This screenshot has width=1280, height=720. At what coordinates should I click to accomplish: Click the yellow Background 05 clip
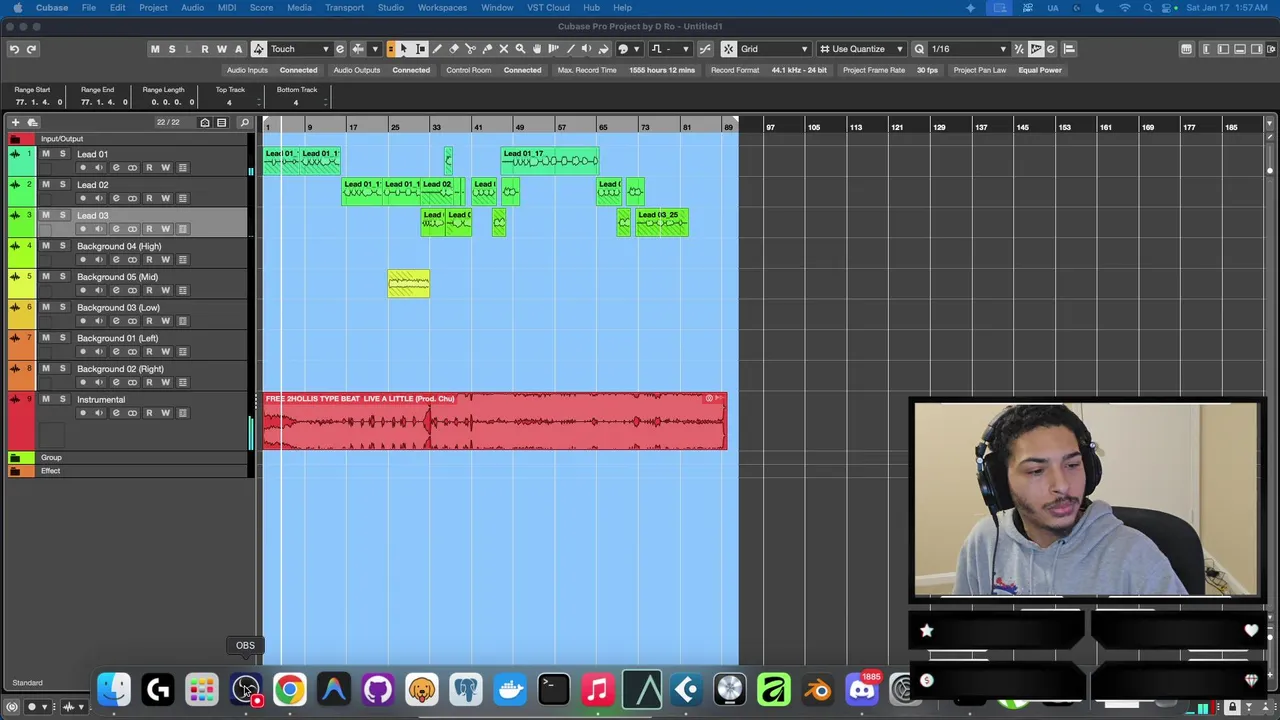(x=408, y=284)
